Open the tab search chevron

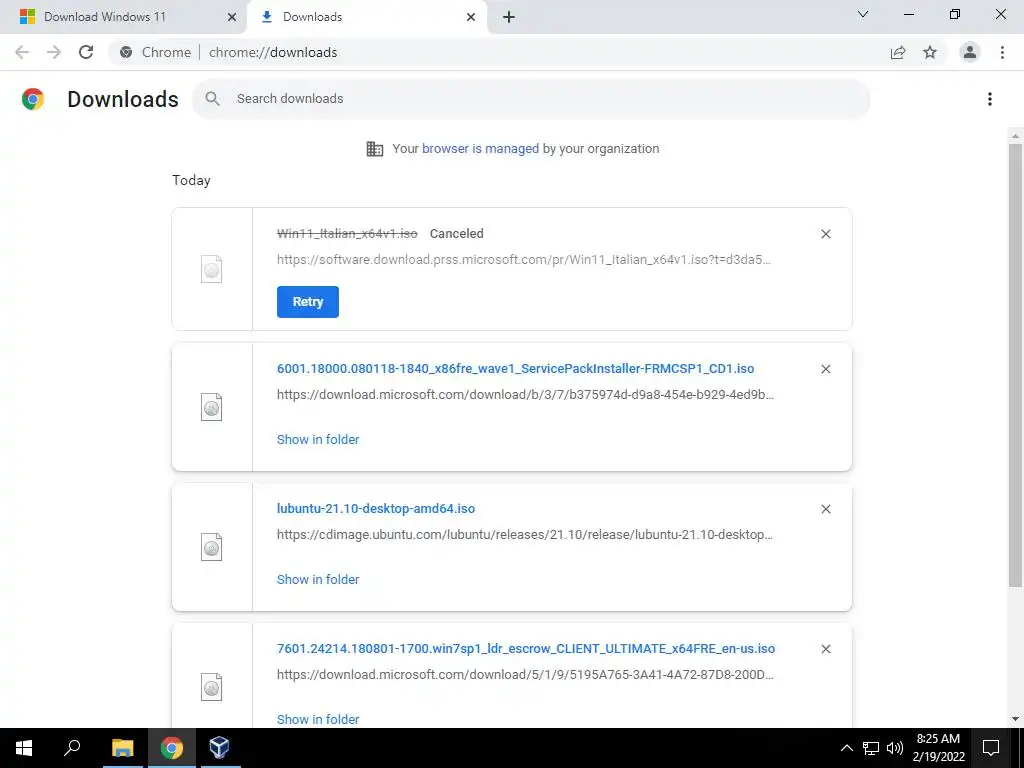click(x=863, y=14)
